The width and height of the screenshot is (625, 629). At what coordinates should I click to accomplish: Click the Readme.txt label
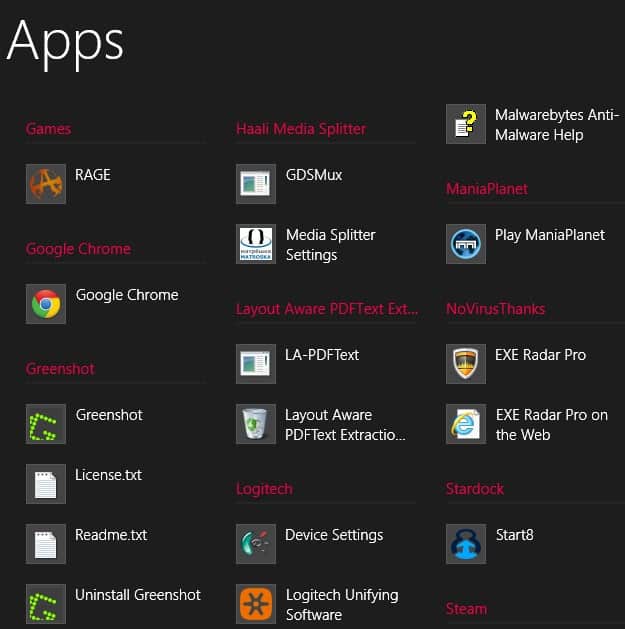(x=111, y=535)
